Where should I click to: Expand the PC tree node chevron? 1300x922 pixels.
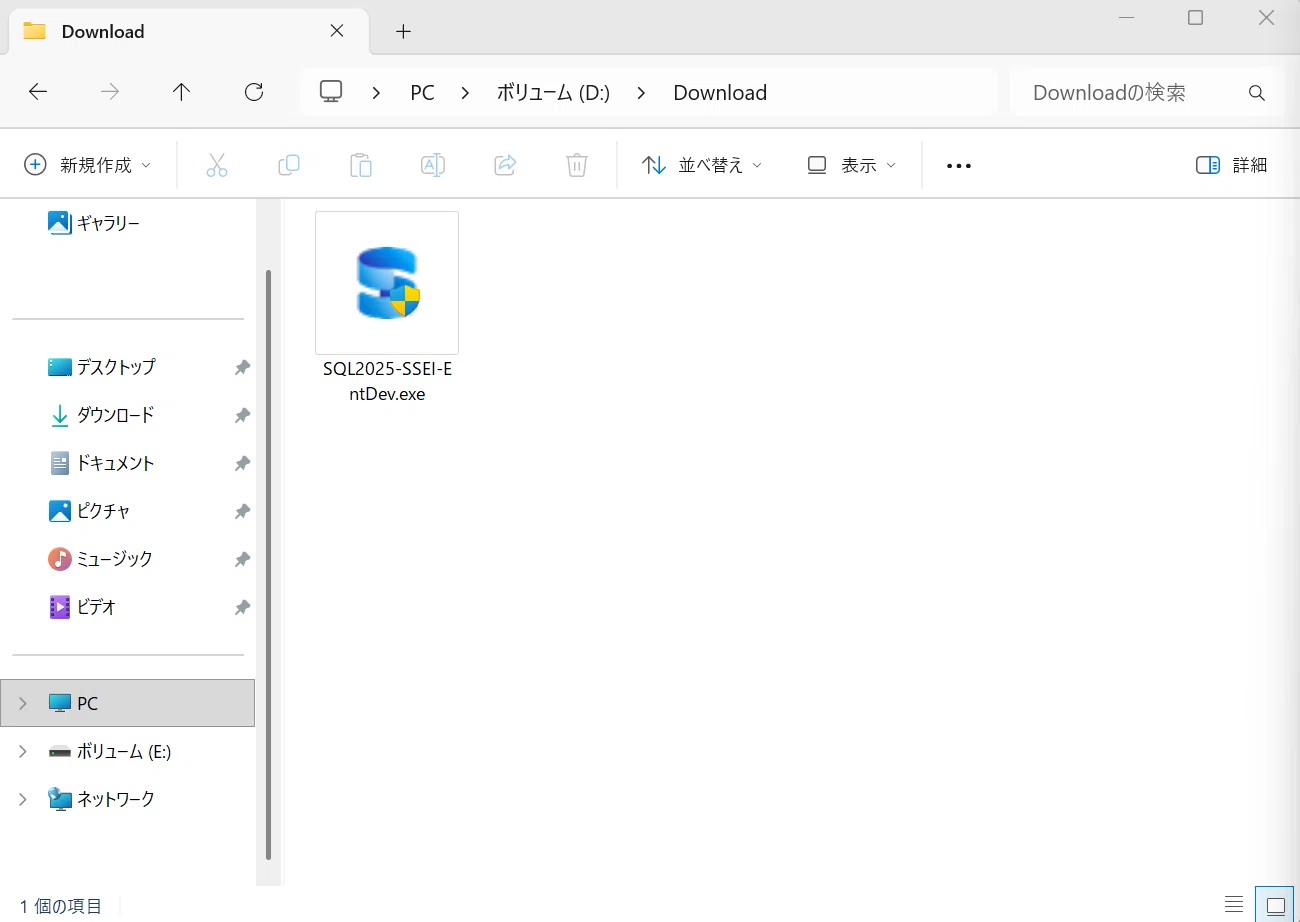(22, 704)
